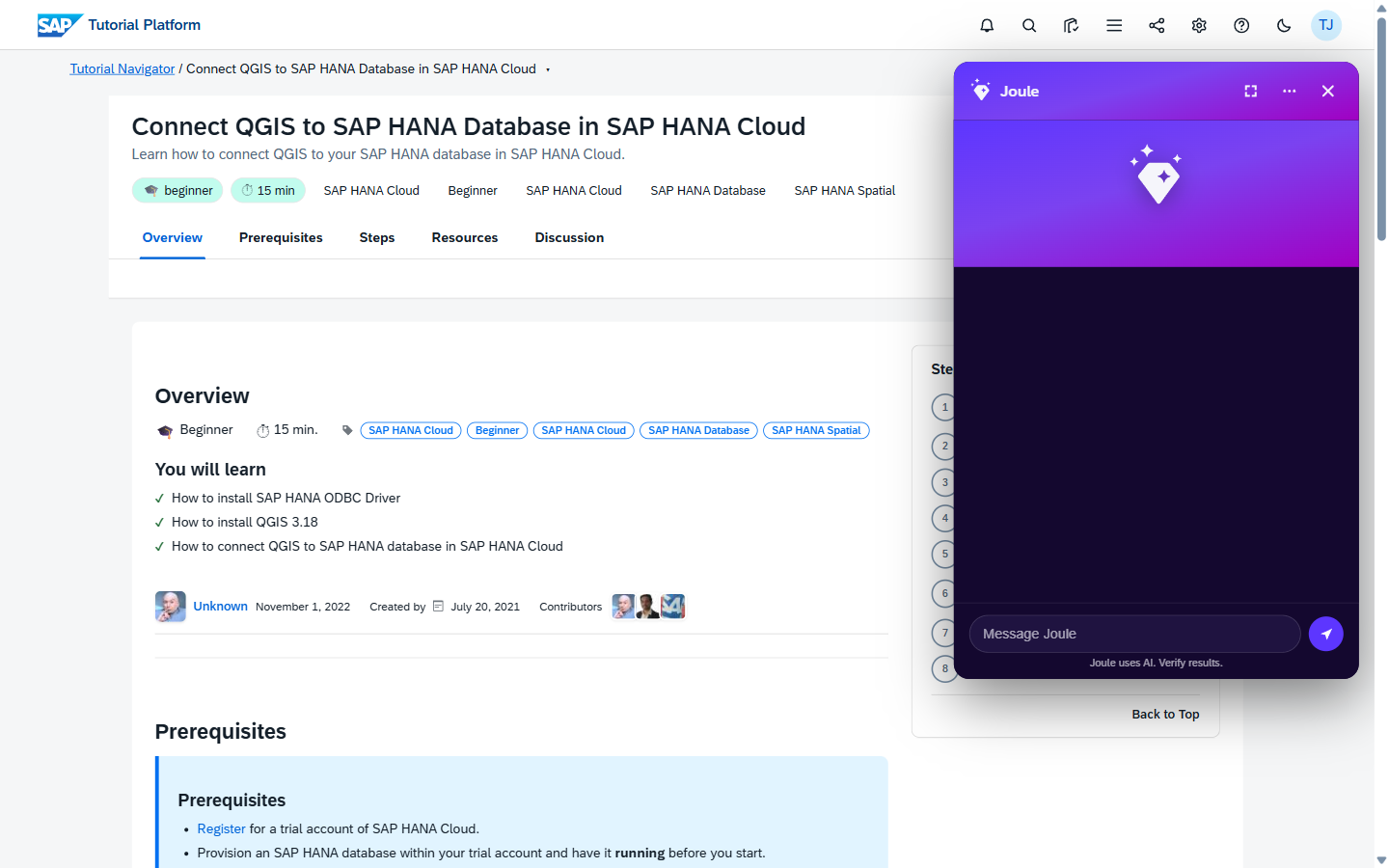Select the first outlined SAP HANA Cloud pill

pos(411,430)
